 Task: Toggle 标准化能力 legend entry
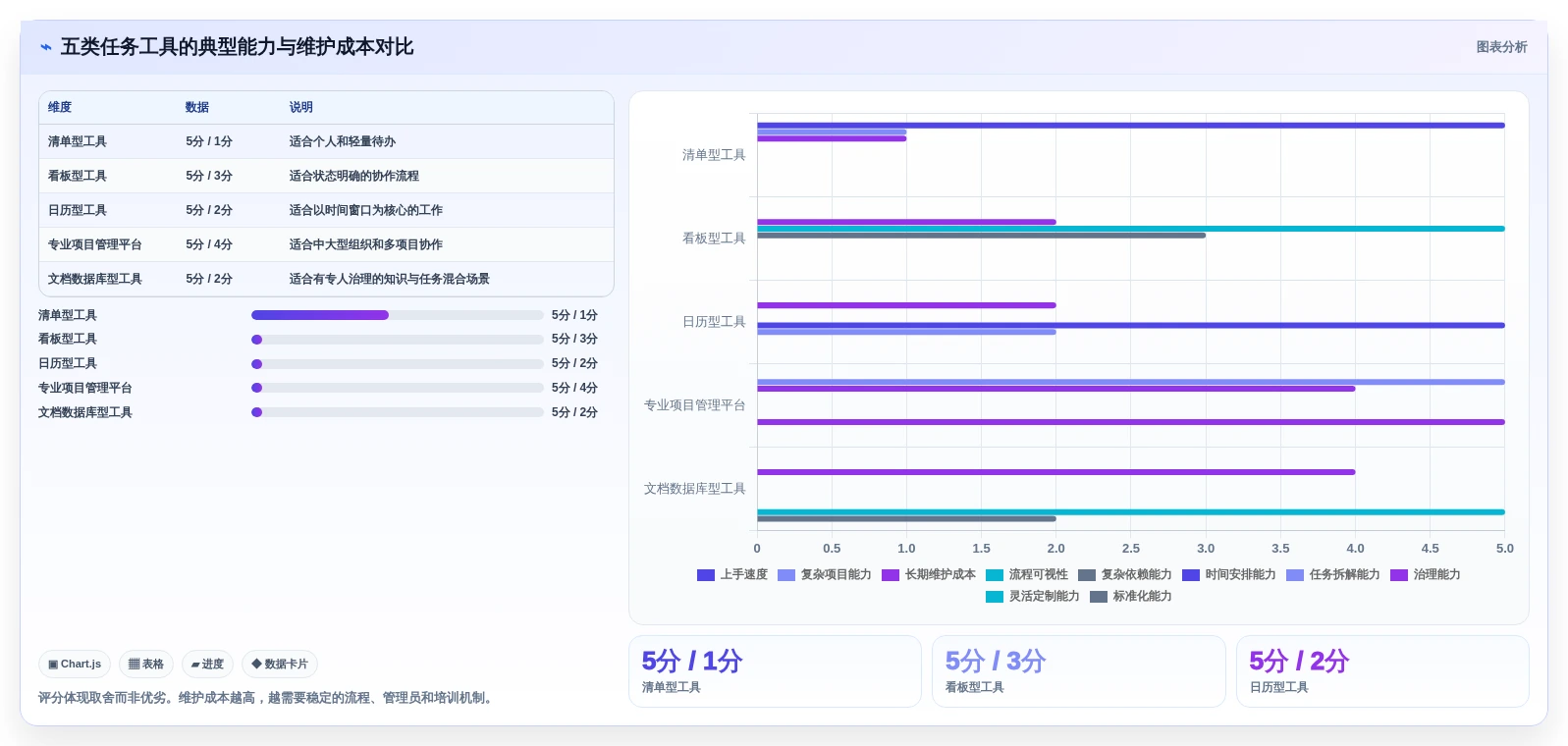coord(1130,597)
